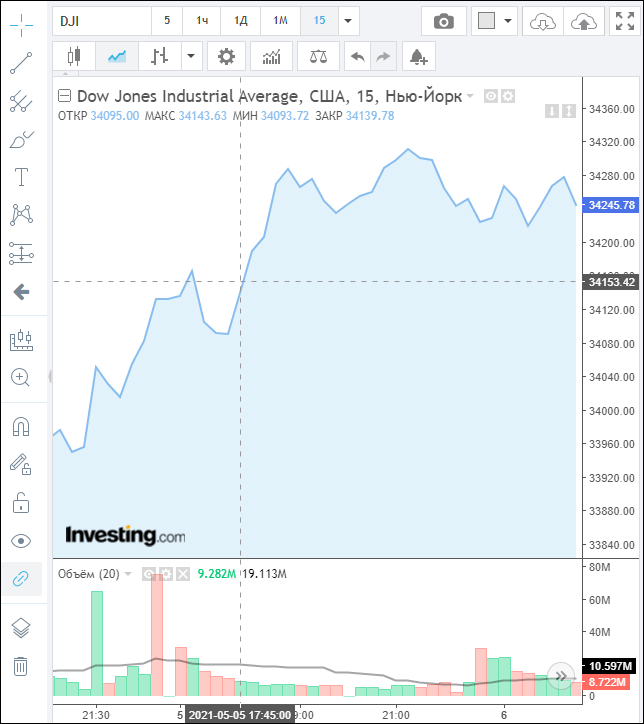Toggle Объём indicator visibility eye
This screenshot has width=644, height=724.
(x=149, y=574)
